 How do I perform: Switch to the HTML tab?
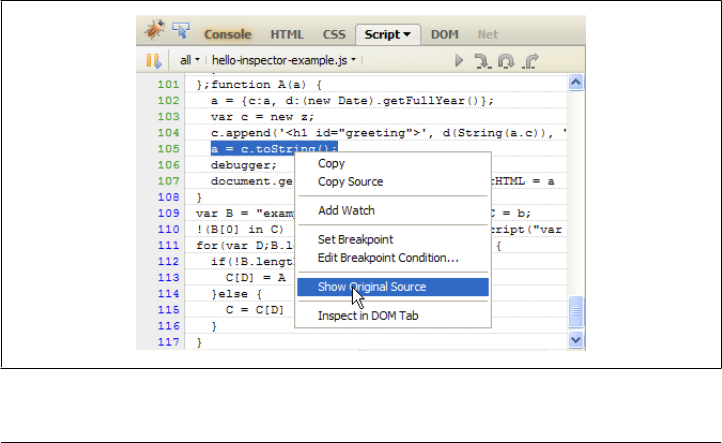pos(287,35)
